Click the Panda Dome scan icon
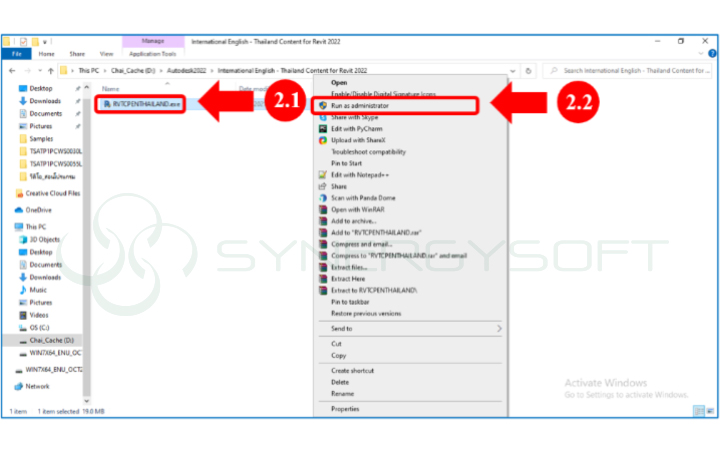This screenshot has width=720, height=450. click(323, 198)
